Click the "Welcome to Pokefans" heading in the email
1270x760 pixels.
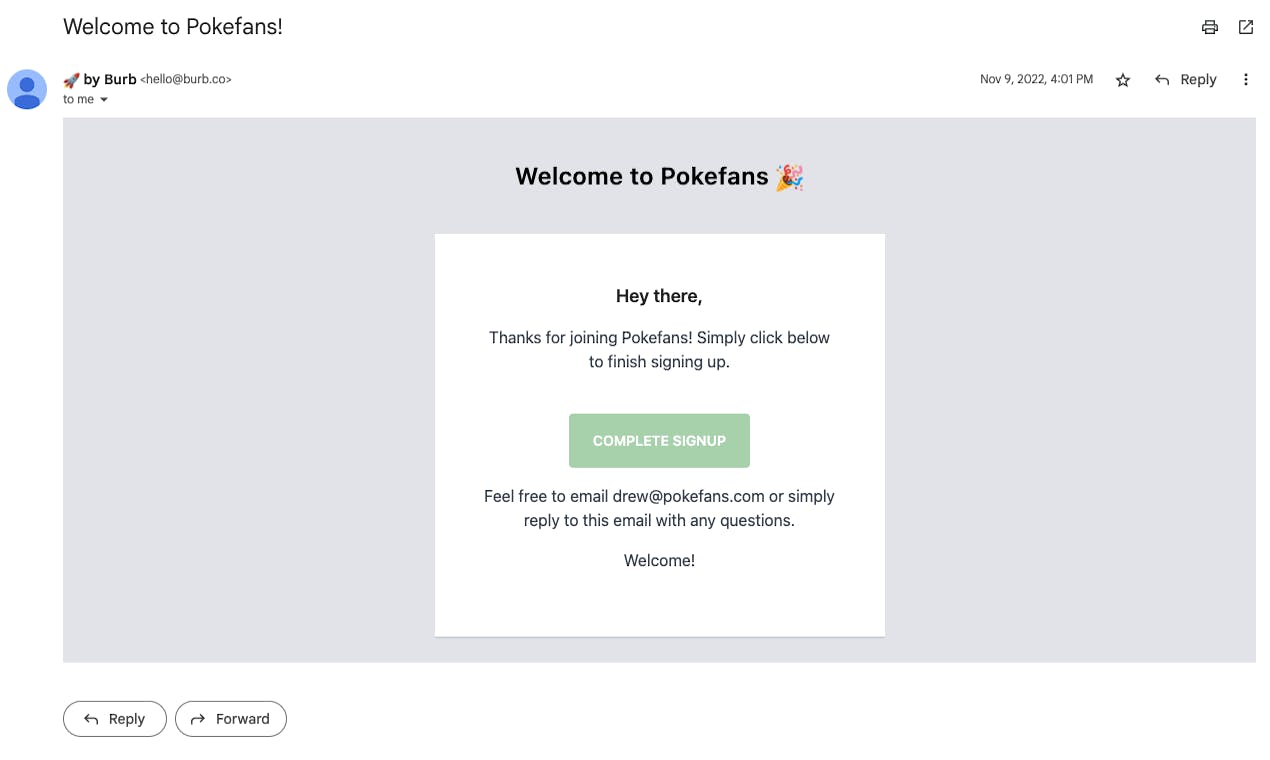click(642, 177)
